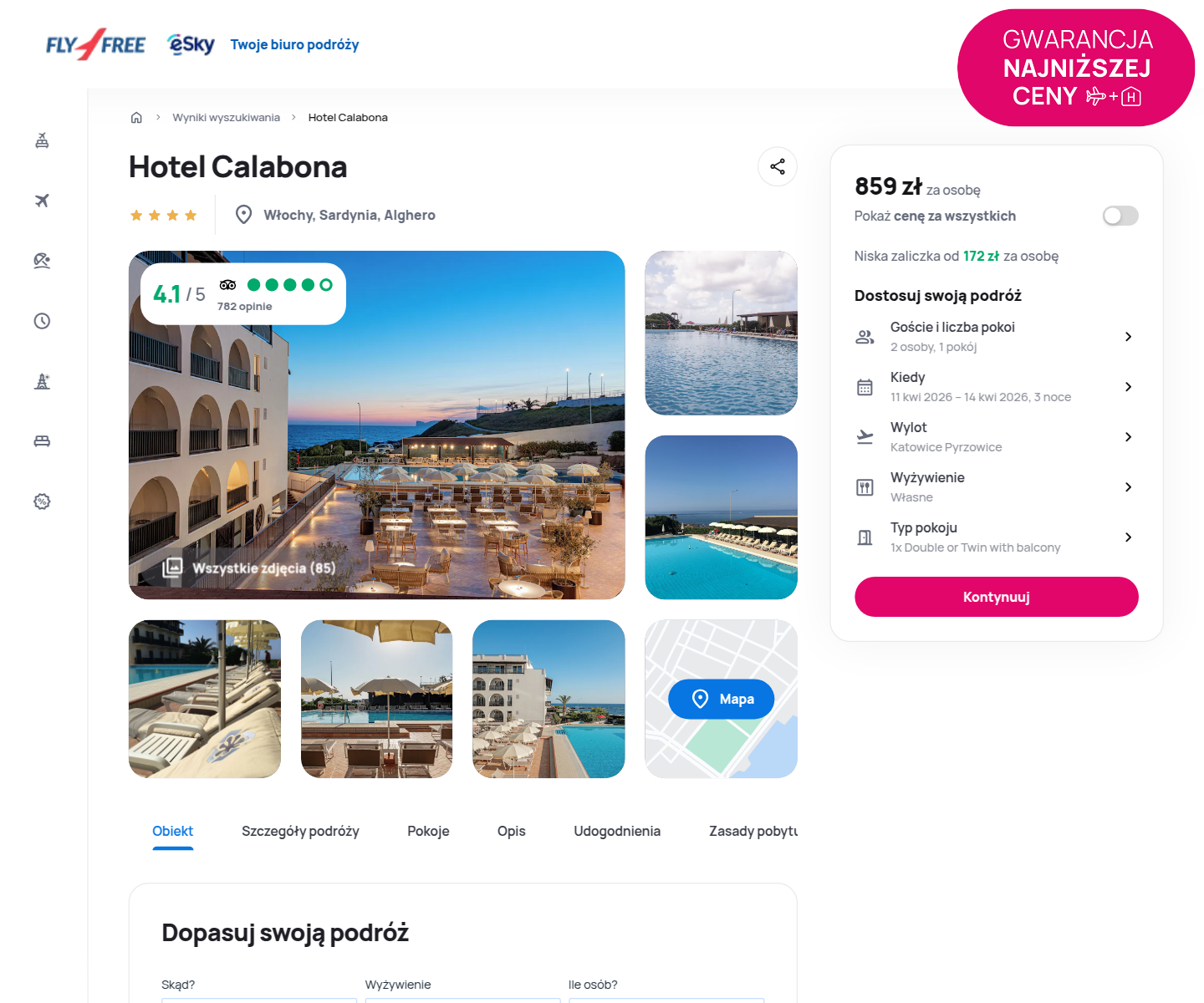Expand Goście i liczba pokoi option
The width and height of the screenshot is (1204, 1003).
click(996, 337)
